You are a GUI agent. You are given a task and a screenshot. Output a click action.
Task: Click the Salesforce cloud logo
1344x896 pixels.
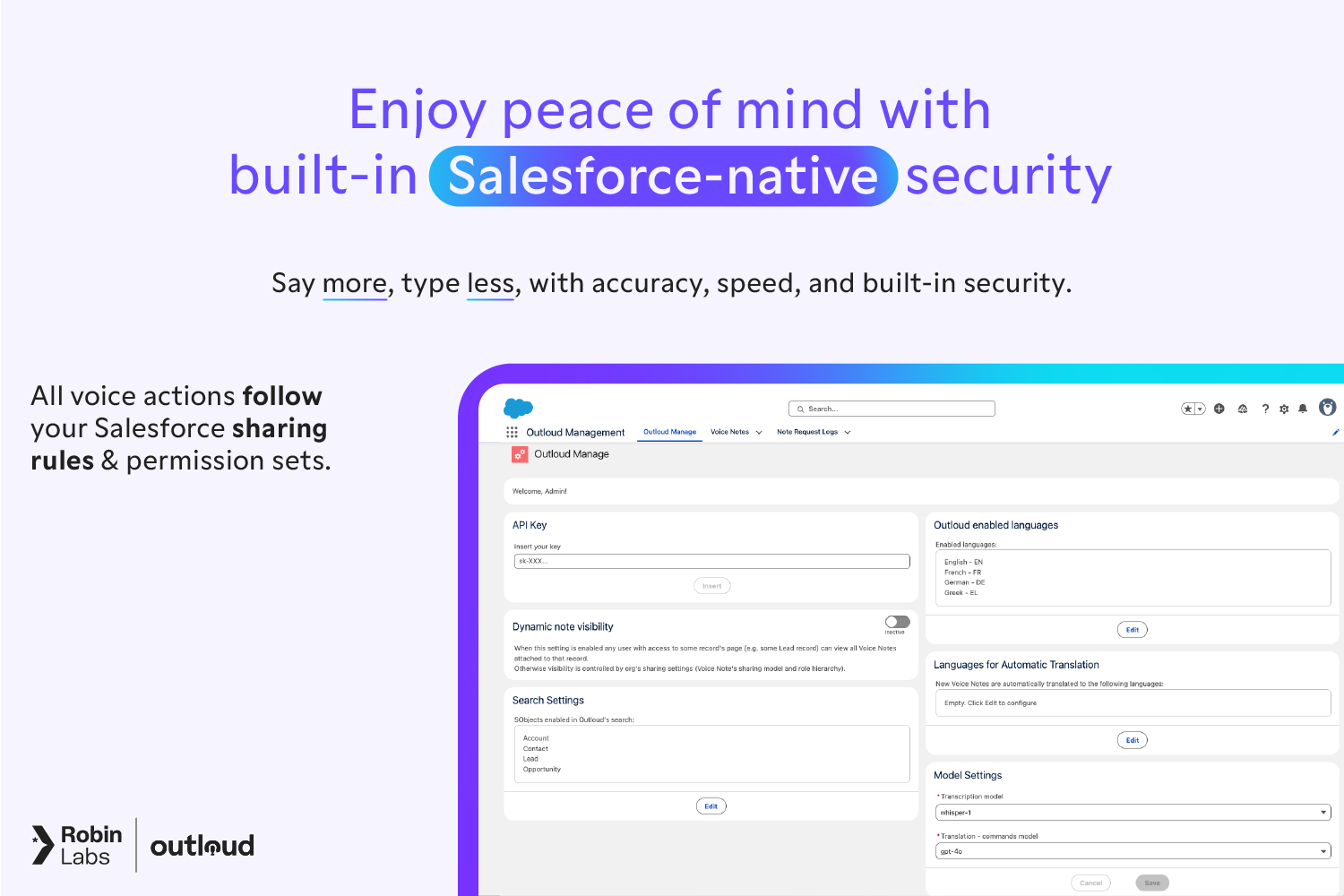518,409
